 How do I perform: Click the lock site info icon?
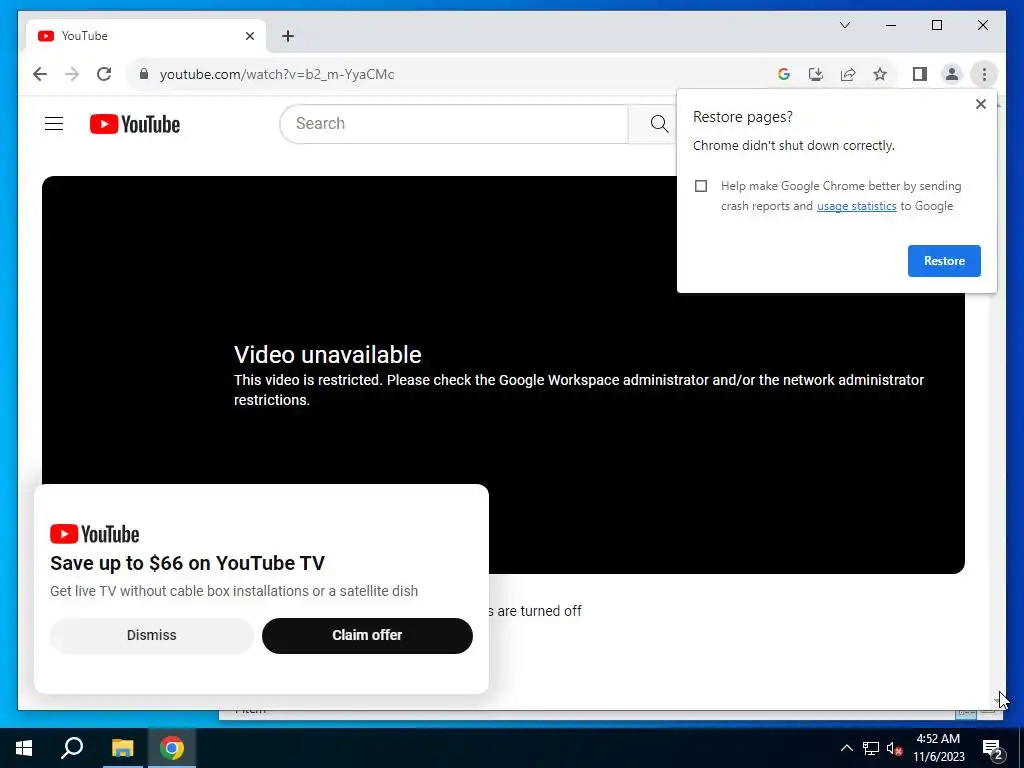(144, 74)
